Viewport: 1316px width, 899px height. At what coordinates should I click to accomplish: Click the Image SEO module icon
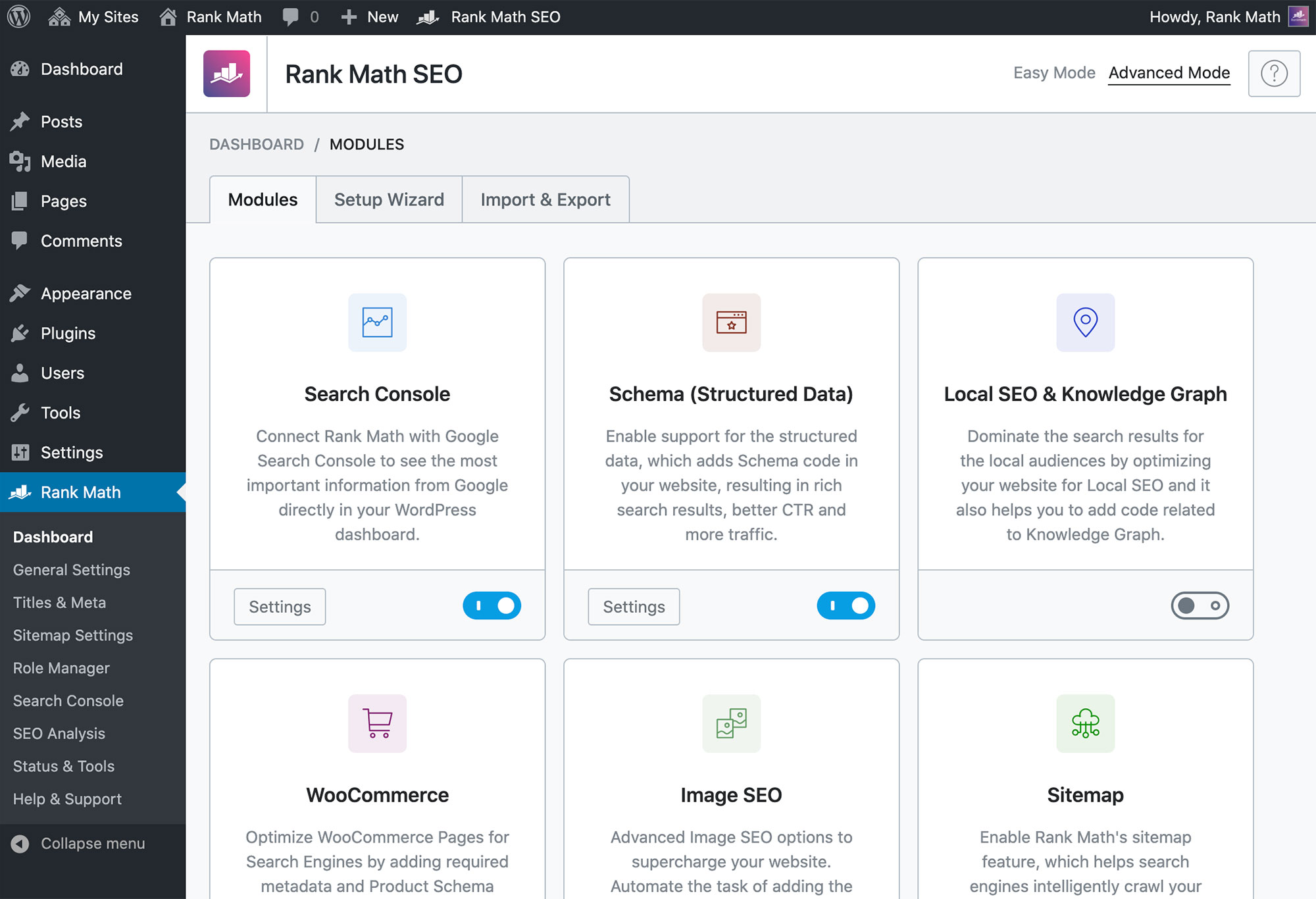tap(730, 722)
